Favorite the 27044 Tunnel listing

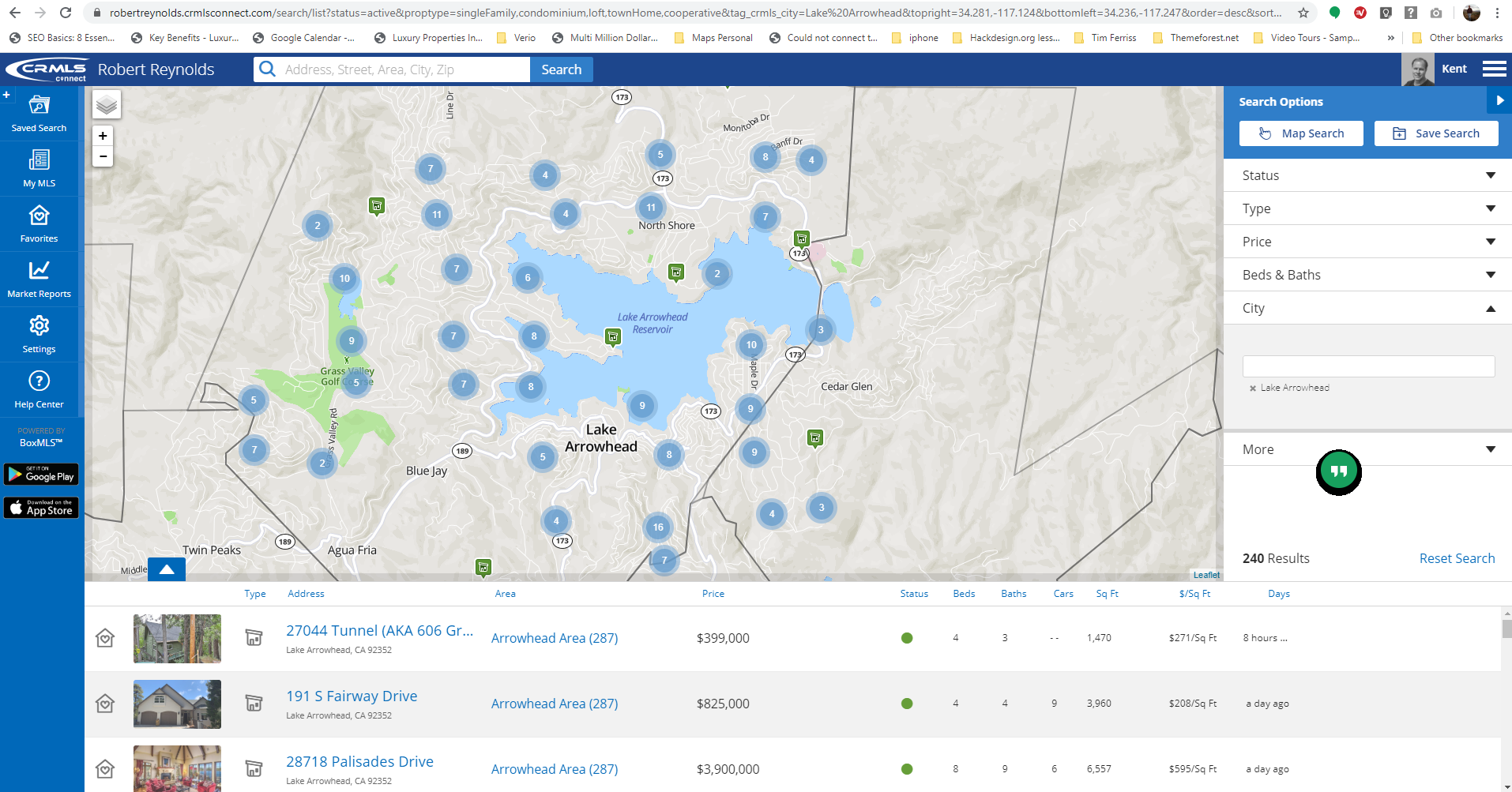[105, 638]
